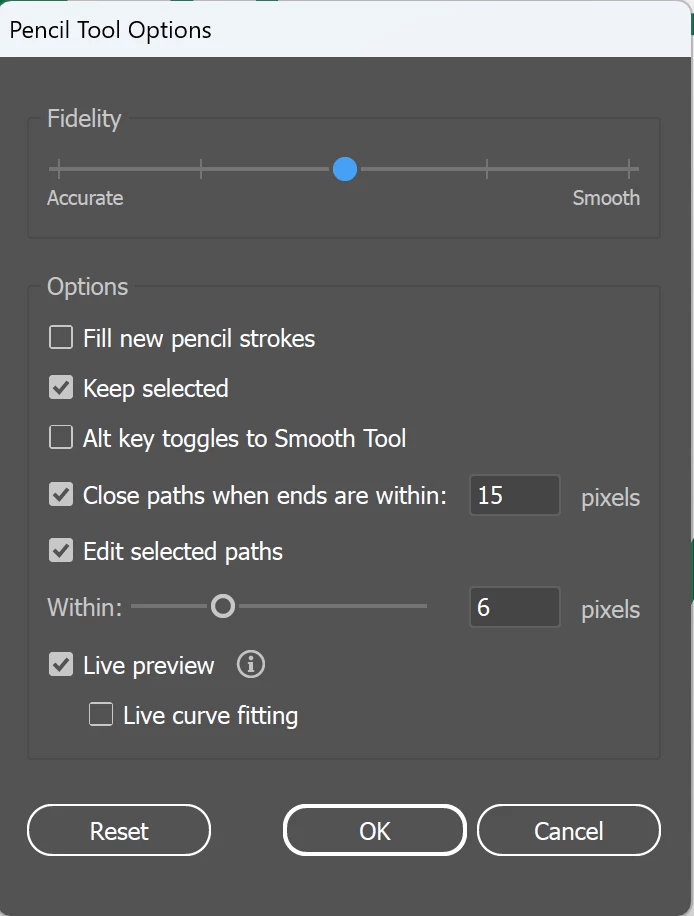Turn off the Live preview checkbox
The height and width of the screenshot is (916, 694).
coord(61,664)
